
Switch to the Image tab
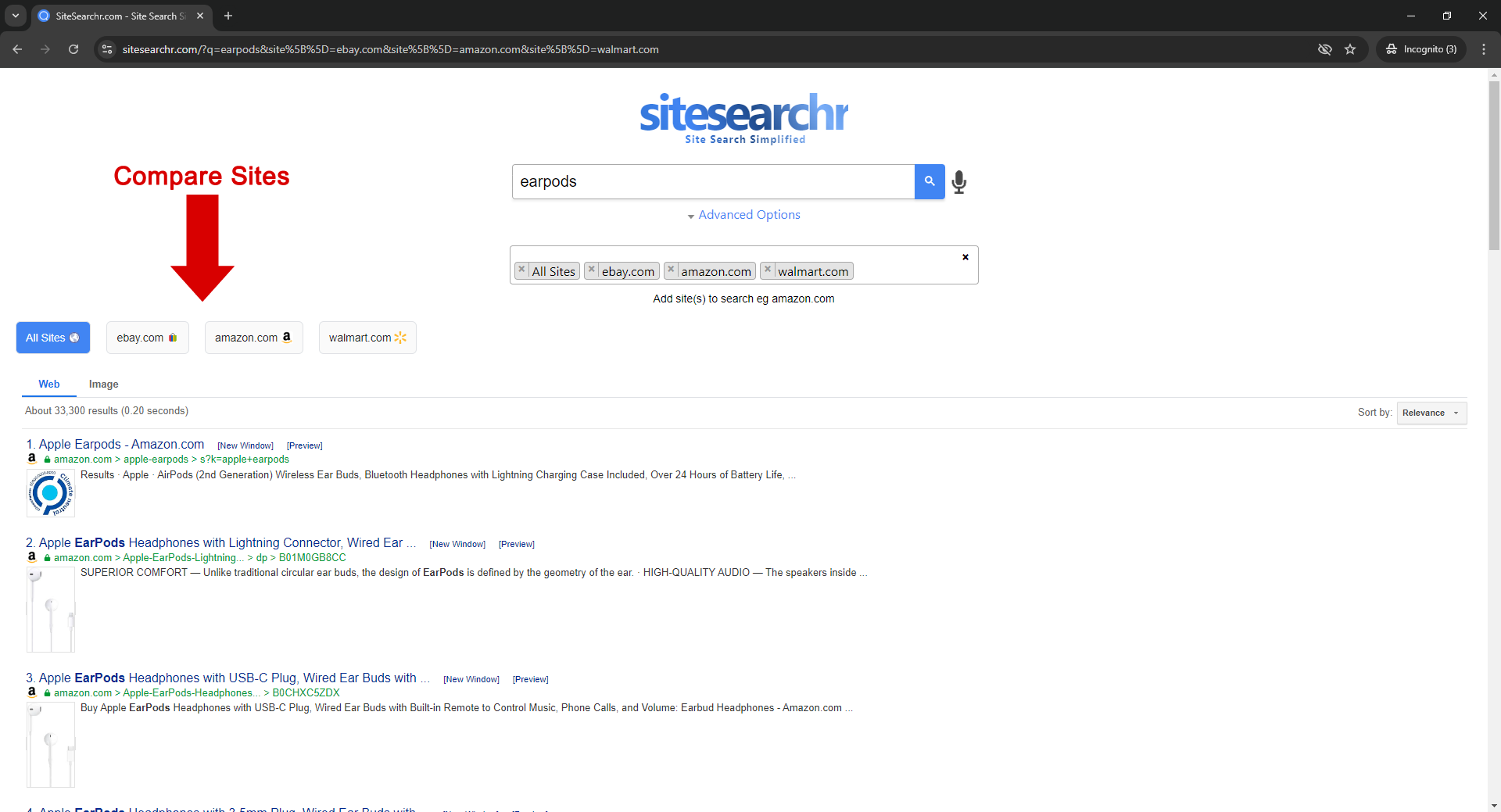coord(103,384)
